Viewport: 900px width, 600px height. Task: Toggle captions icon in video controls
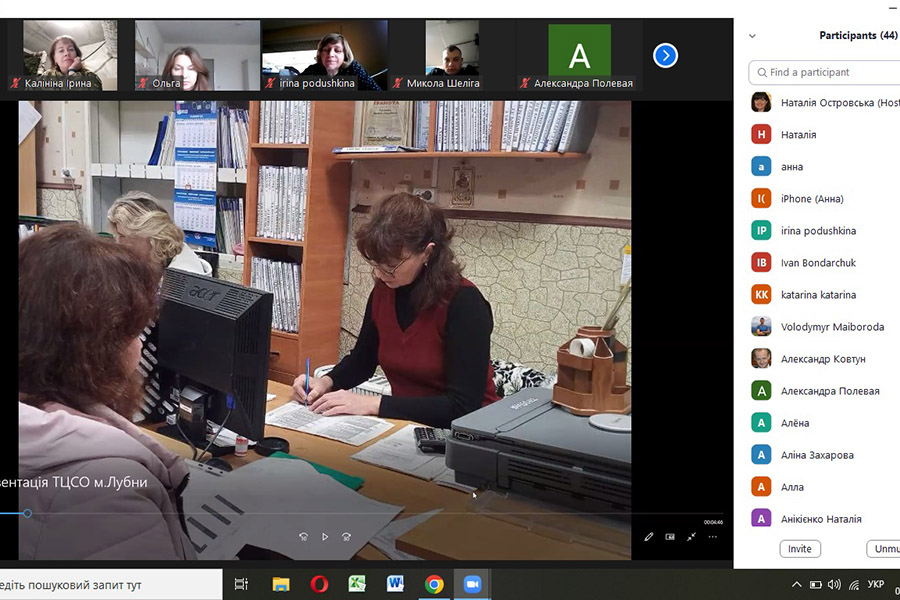670,537
